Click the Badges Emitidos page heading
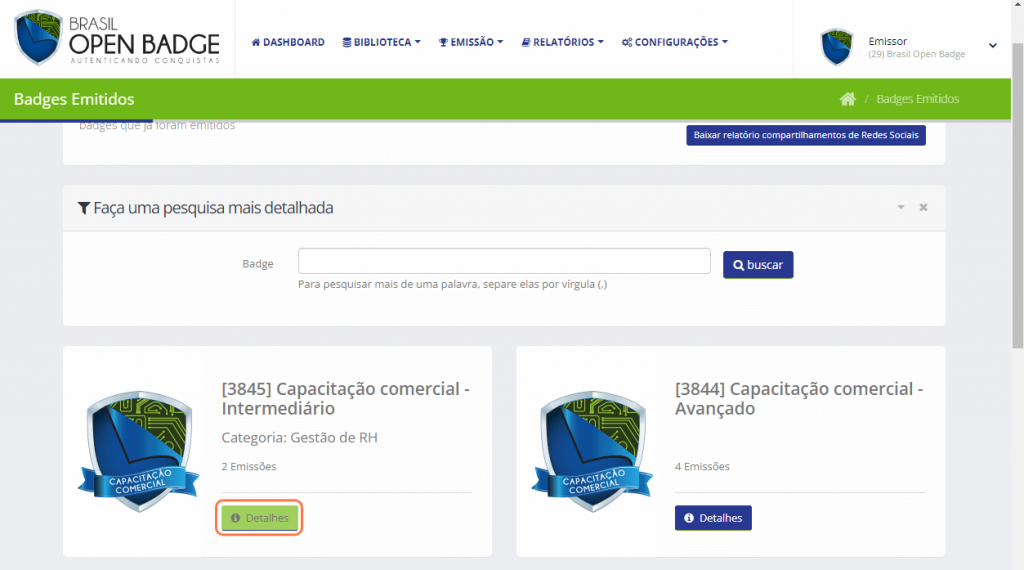 [x=74, y=99]
